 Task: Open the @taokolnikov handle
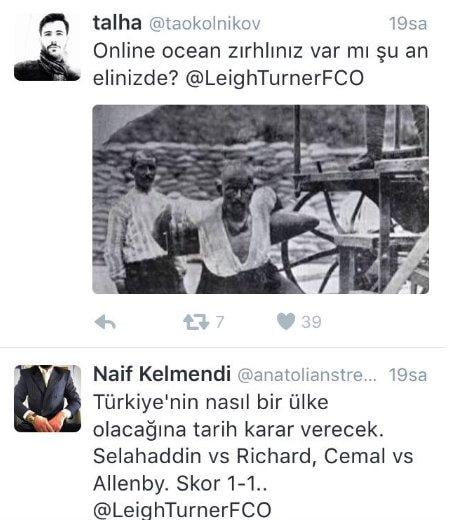pos(205,24)
